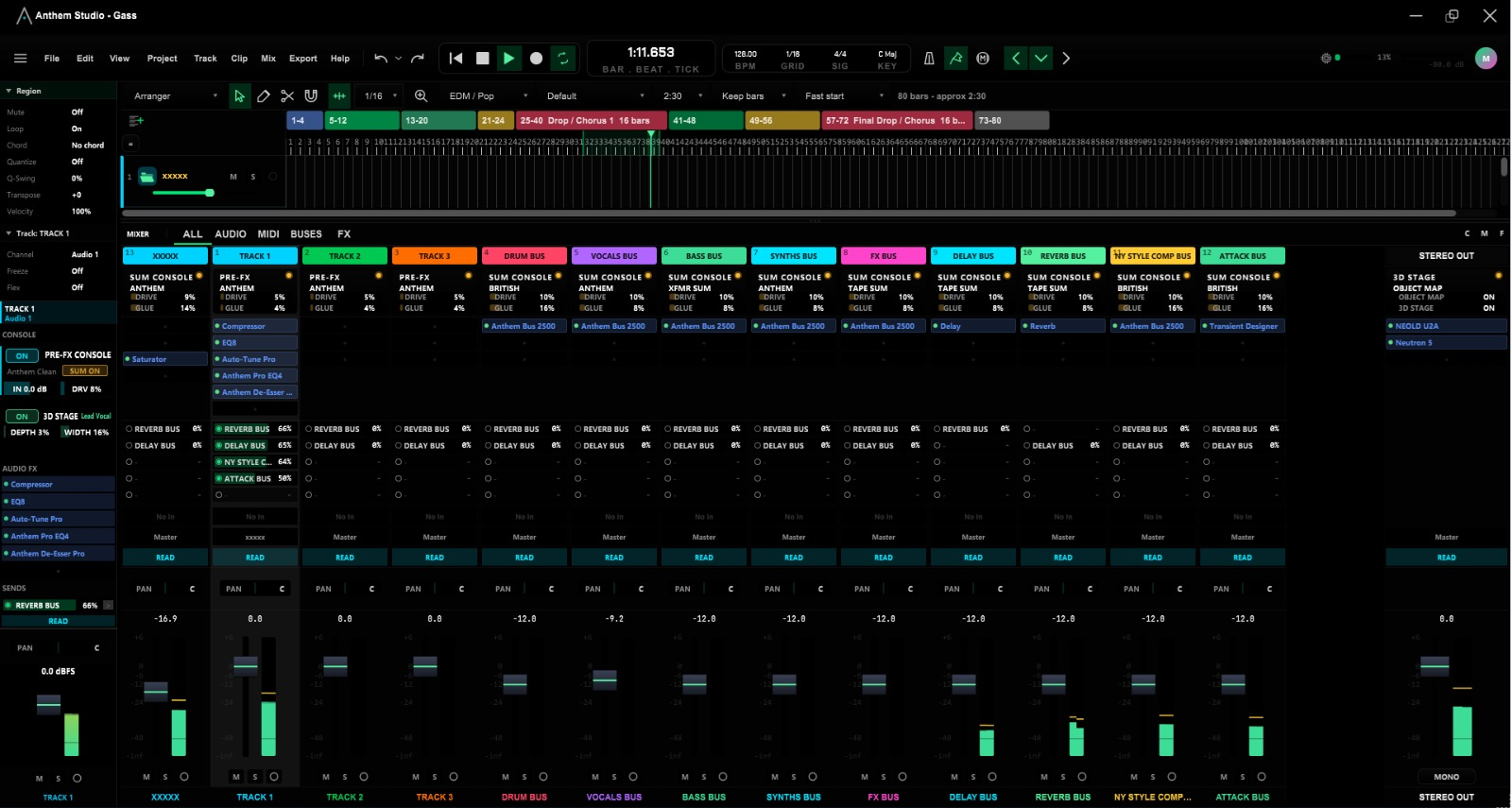Open the Export menu
The height and width of the screenshot is (808, 1512).
click(x=303, y=59)
